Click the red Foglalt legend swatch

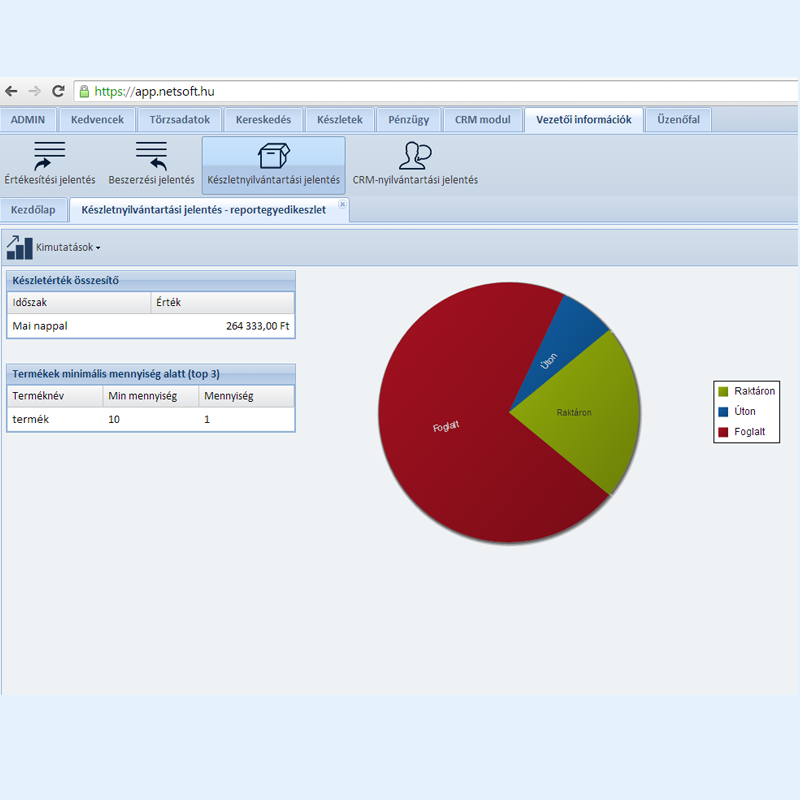[723, 433]
